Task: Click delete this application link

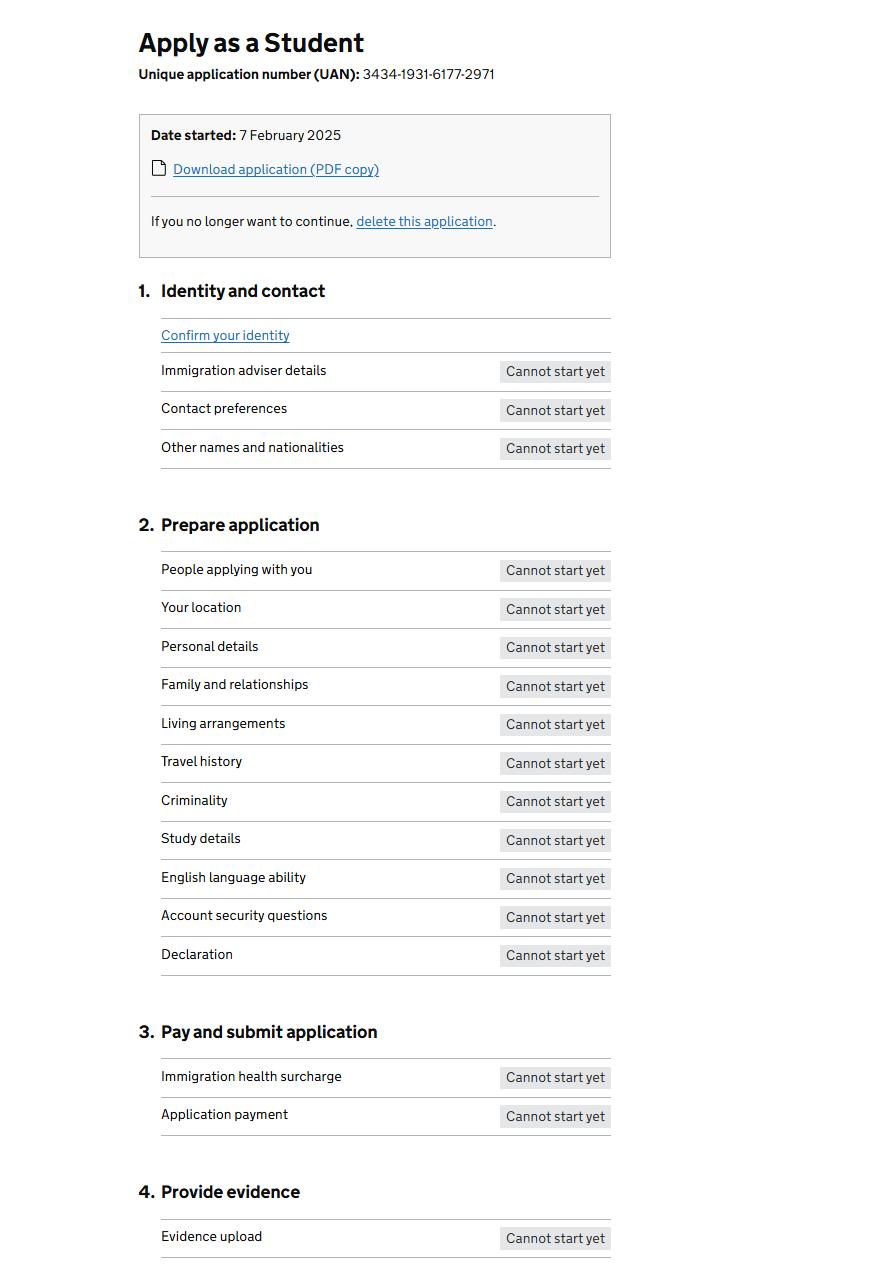Action: [x=424, y=222]
